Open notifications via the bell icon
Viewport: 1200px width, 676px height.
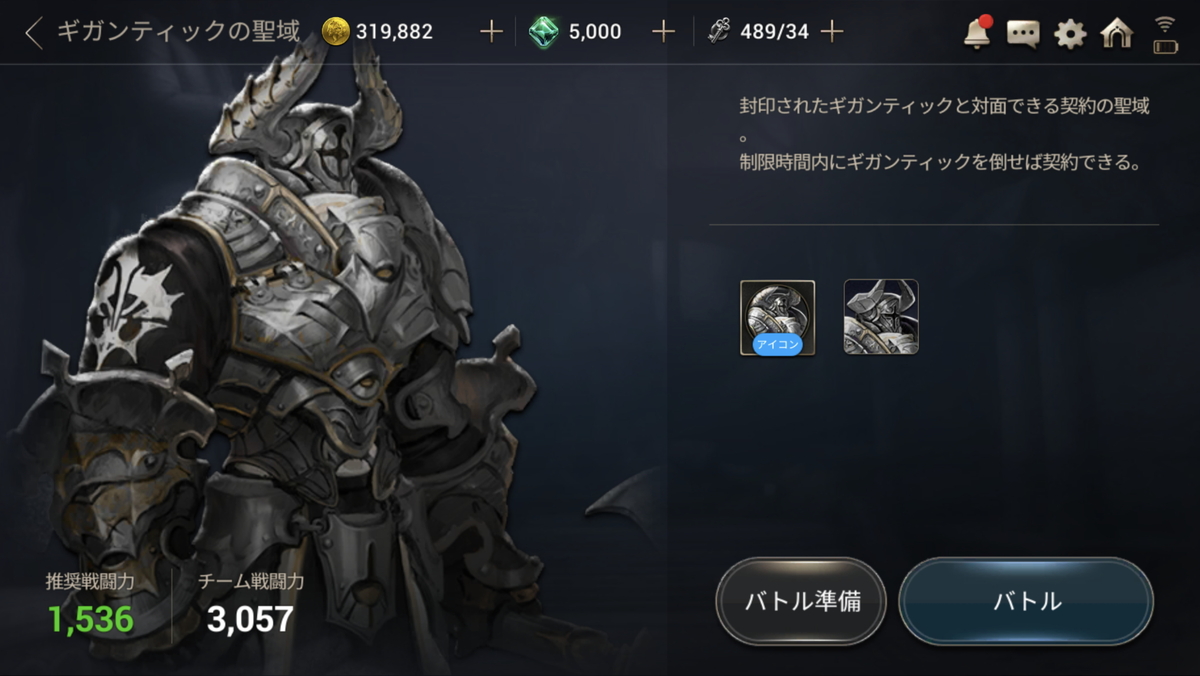[x=977, y=33]
